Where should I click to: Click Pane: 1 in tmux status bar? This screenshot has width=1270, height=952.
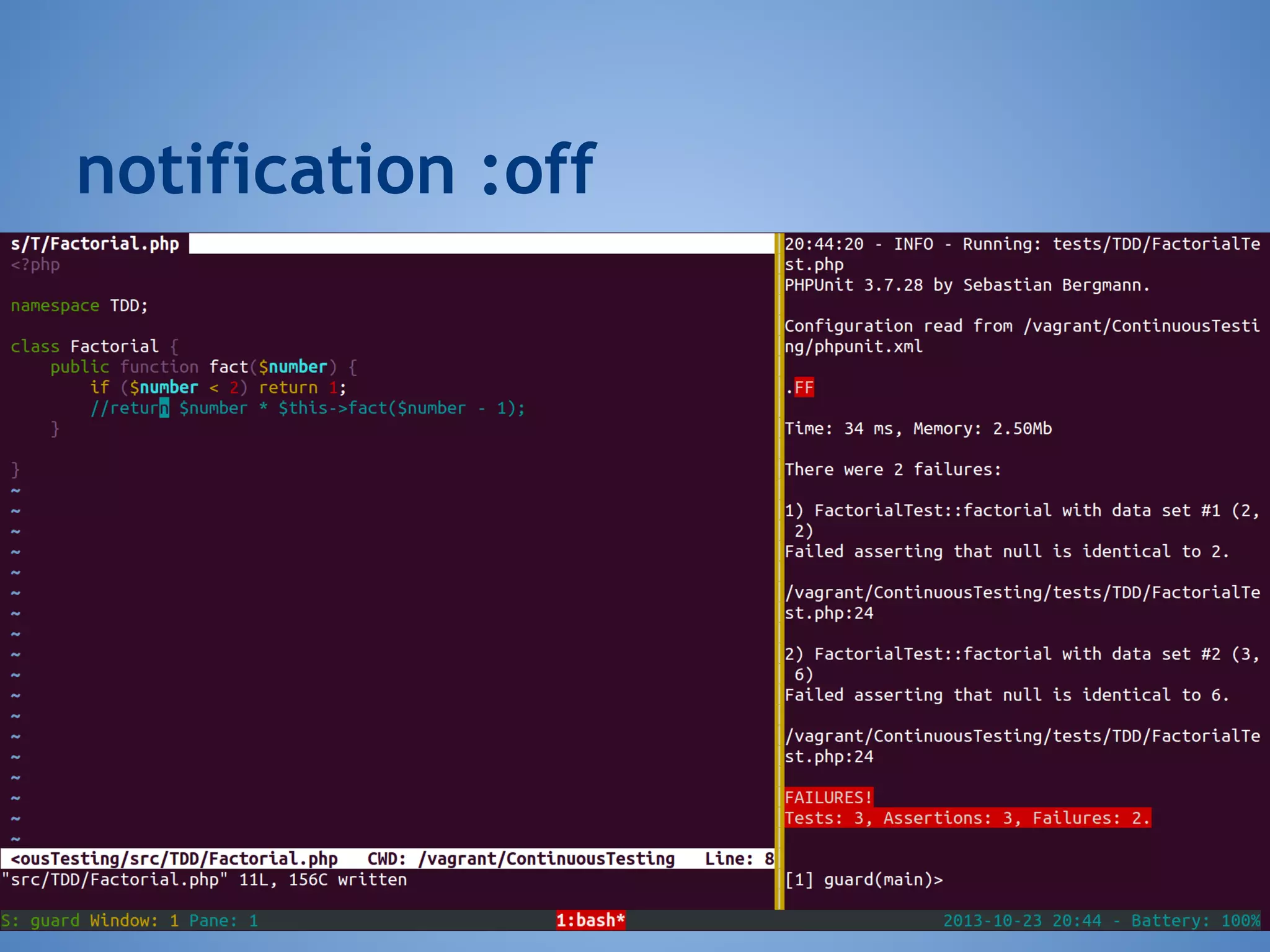coord(224,920)
